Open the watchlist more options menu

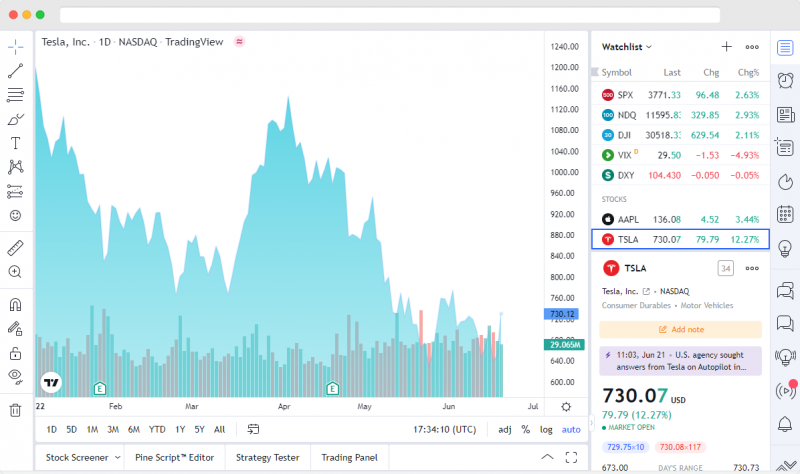(752, 47)
